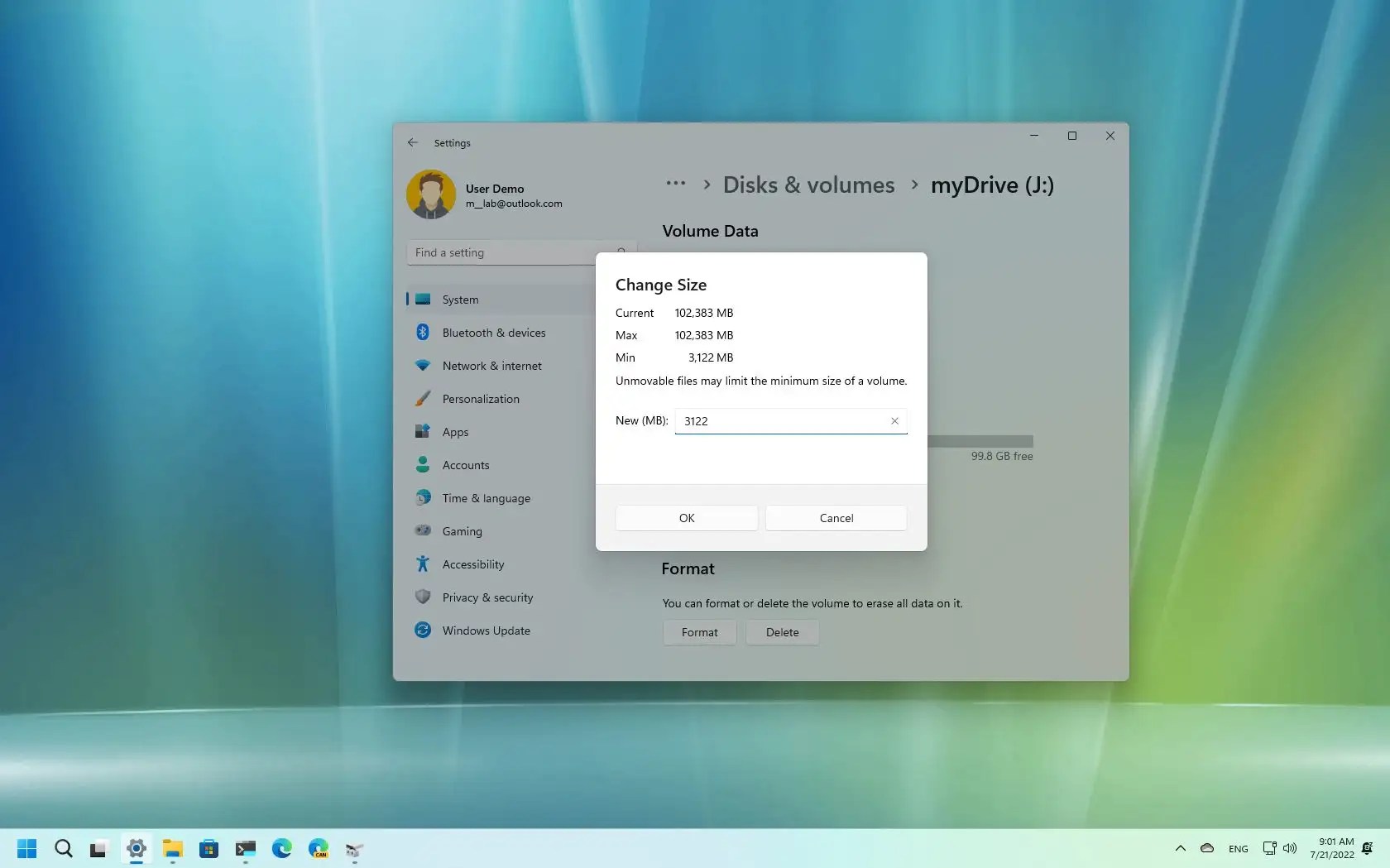Click the Format button

tap(699, 632)
